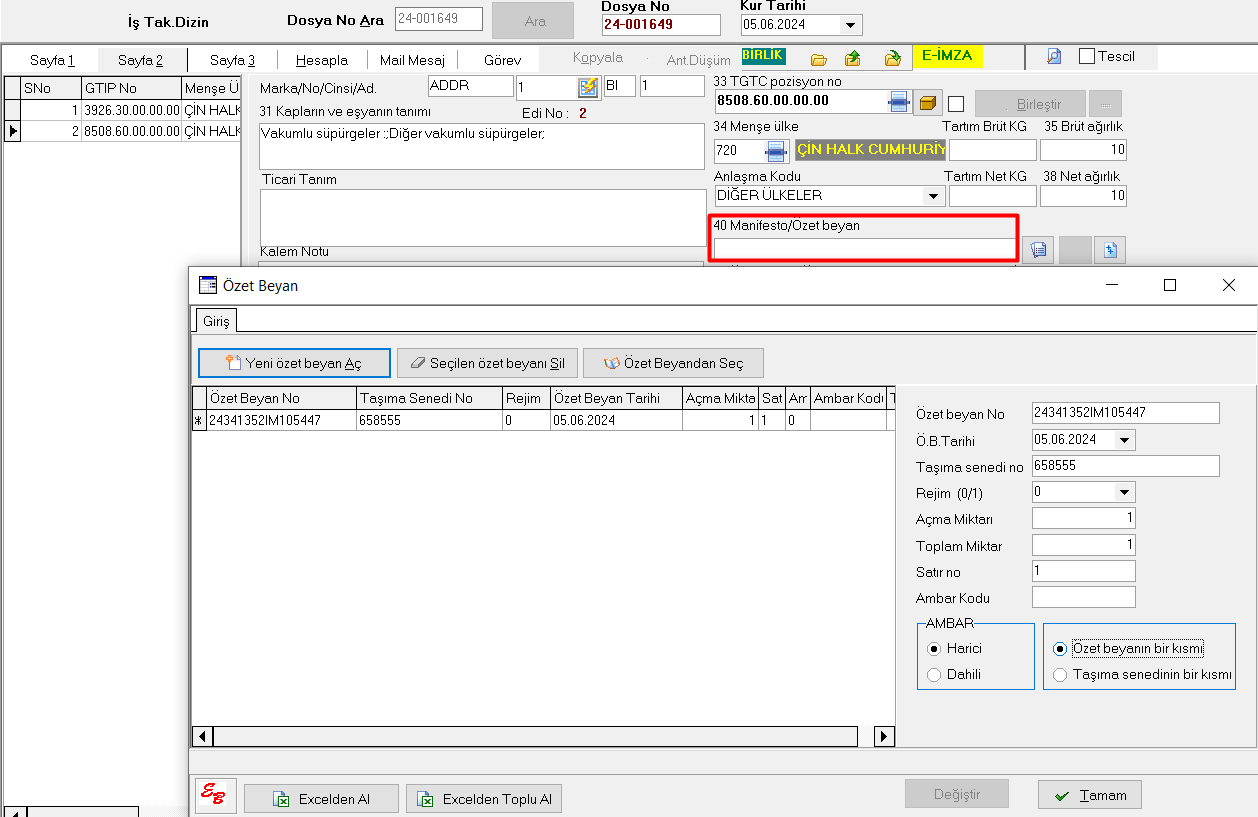1258x817 pixels.
Task: Confirm with the Tamam button
Action: pos(1090,795)
